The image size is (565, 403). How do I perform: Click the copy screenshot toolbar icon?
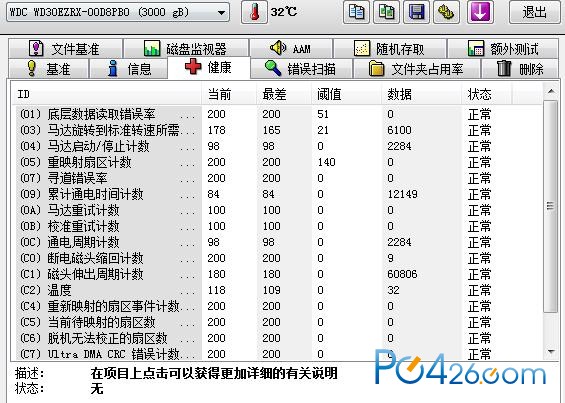coord(386,12)
